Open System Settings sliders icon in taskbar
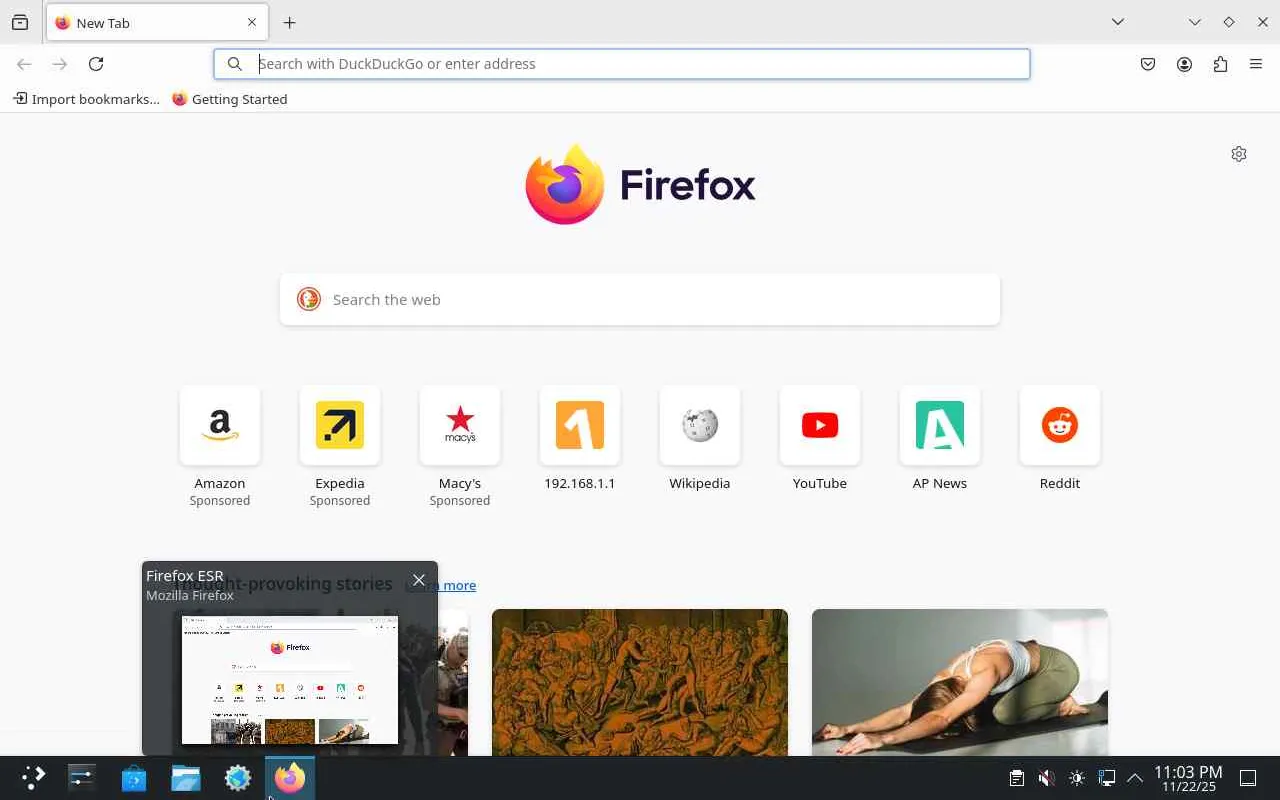Viewport: 1280px width, 800px height. (x=82, y=778)
